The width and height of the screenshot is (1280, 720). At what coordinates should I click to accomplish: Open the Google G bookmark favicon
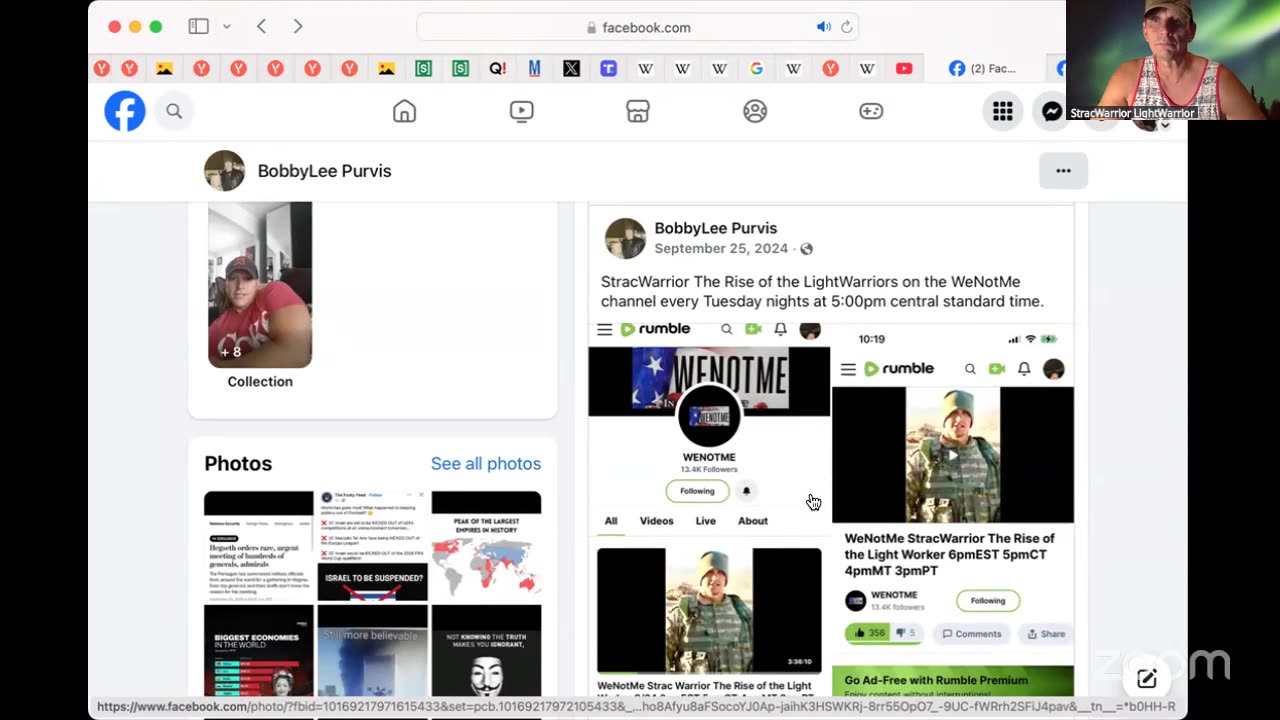(x=756, y=68)
